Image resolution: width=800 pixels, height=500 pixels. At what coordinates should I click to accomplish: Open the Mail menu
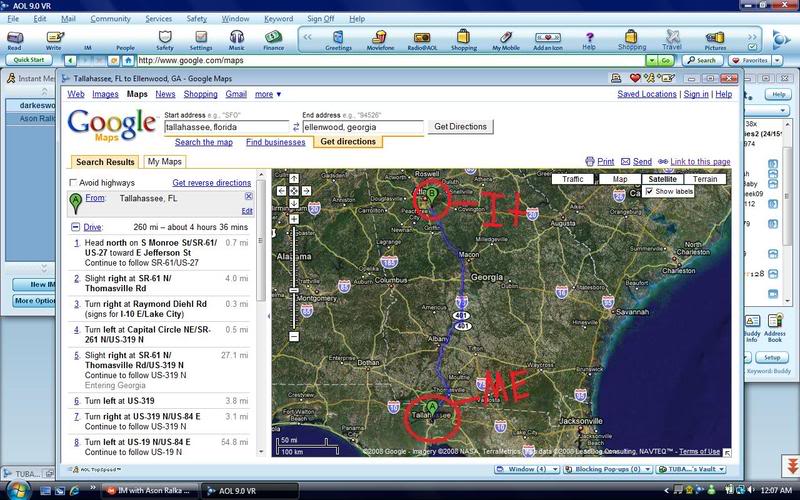point(68,18)
